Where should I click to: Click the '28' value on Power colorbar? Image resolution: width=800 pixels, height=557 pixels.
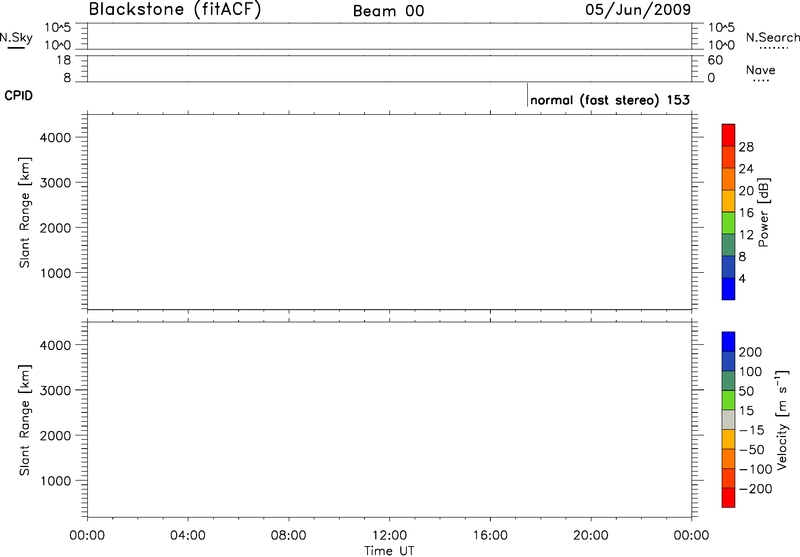click(746, 147)
